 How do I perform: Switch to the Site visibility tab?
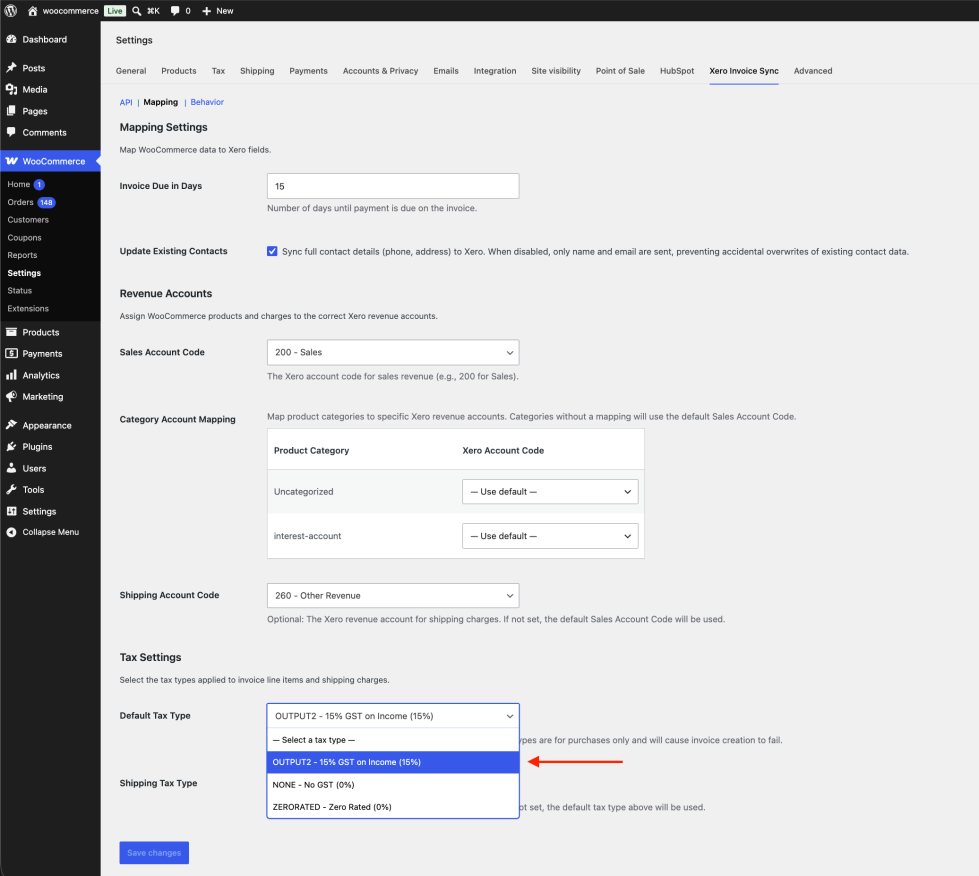(556, 71)
